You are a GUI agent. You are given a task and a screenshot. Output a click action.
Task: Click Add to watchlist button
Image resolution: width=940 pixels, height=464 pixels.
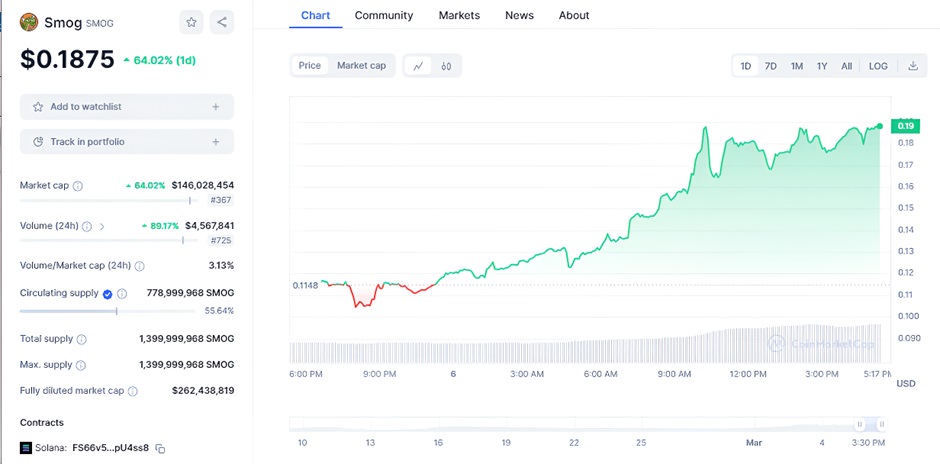click(x=127, y=107)
